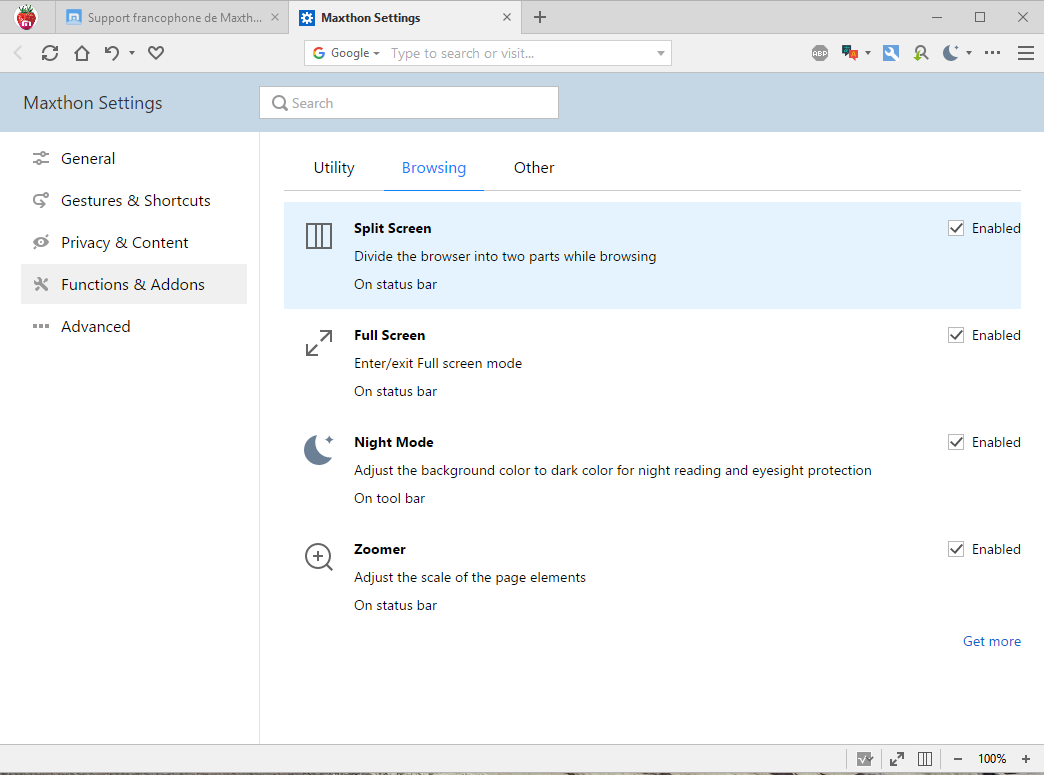Image resolution: width=1044 pixels, height=775 pixels.
Task: Click the translator toolbar icon
Action: coord(850,53)
